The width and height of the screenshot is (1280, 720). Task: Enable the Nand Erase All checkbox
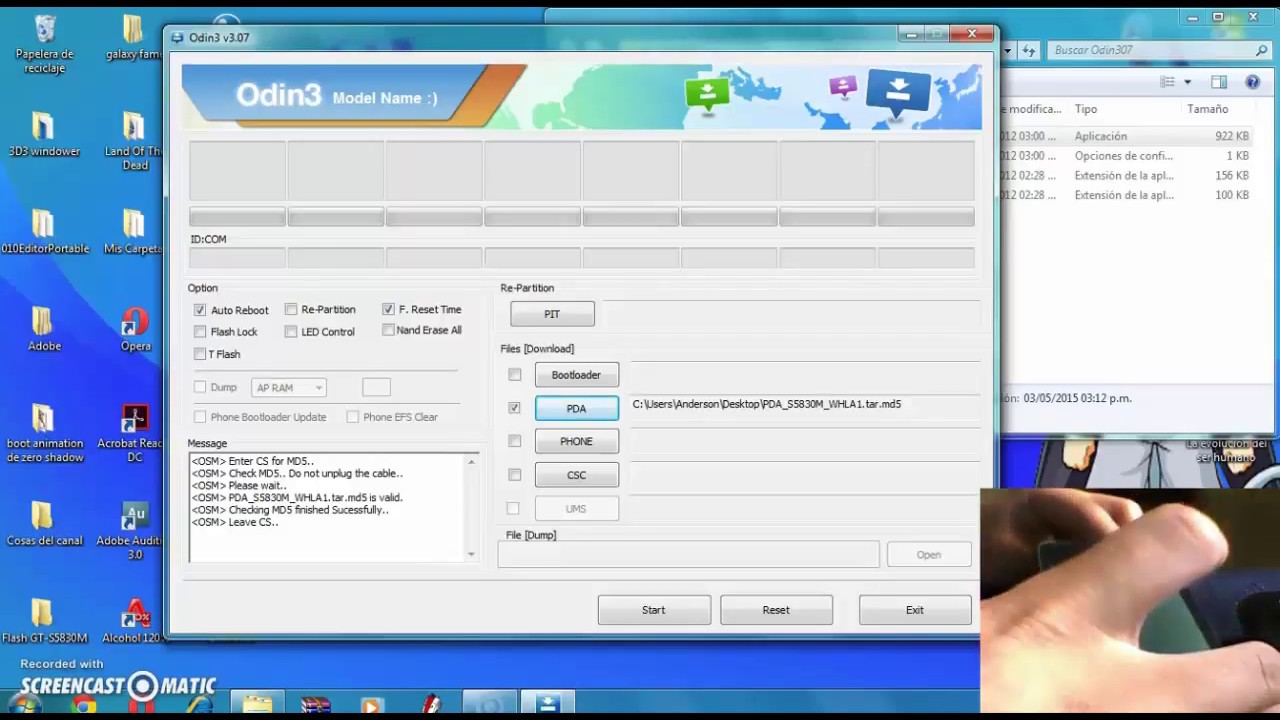tap(388, 330)
